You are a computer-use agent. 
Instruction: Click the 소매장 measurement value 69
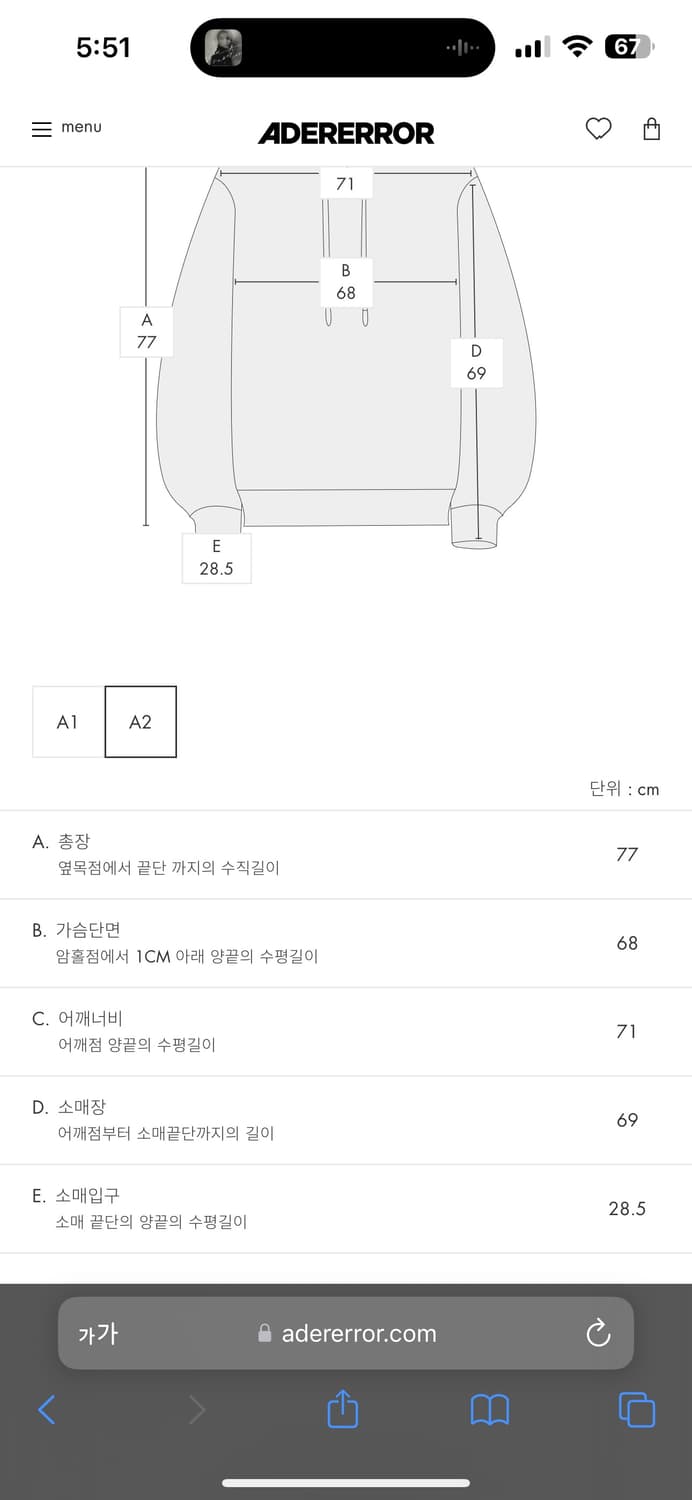click(x=627, y=1120)
